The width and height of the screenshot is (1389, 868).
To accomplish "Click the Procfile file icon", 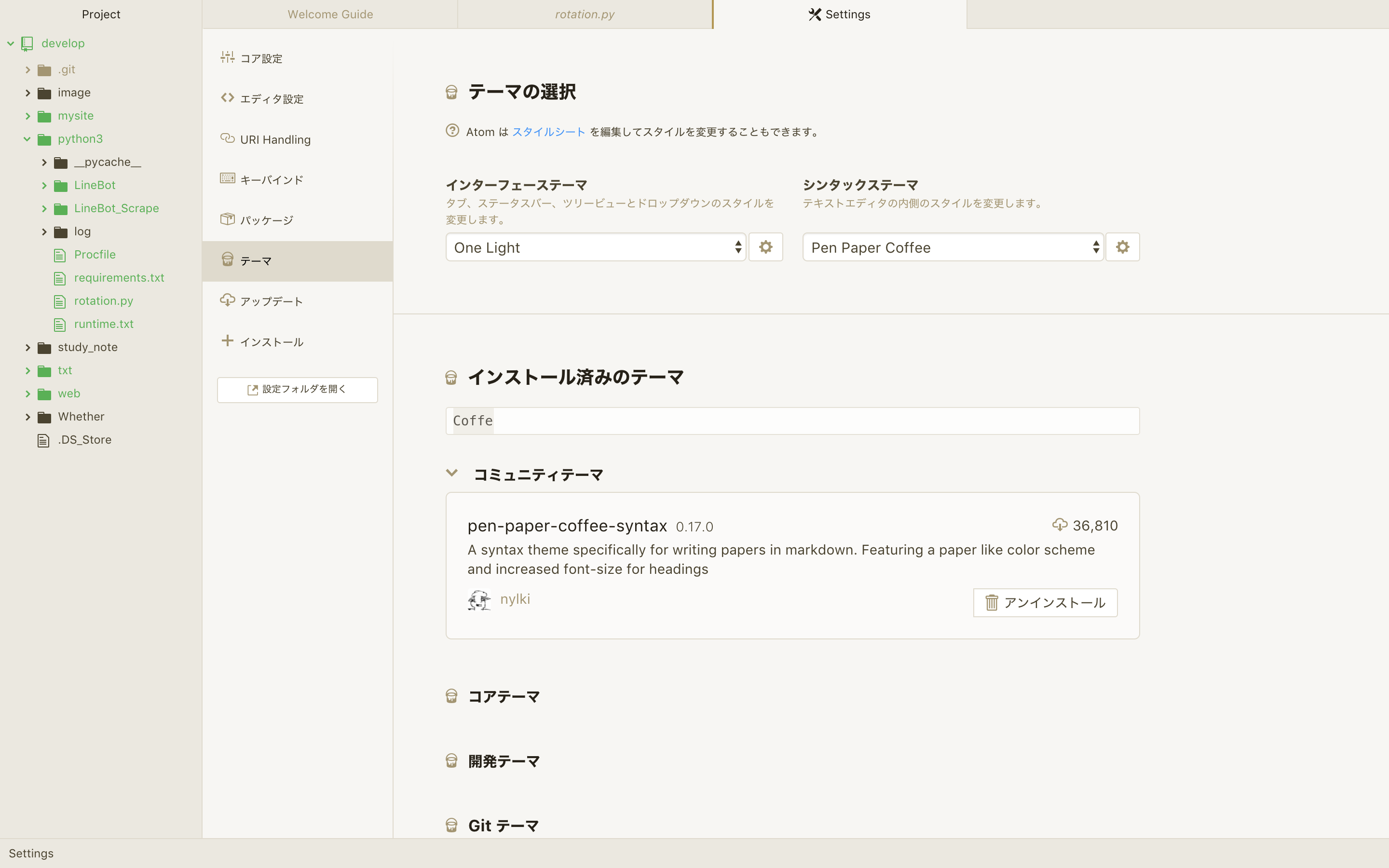I will [x=60, y=255].
